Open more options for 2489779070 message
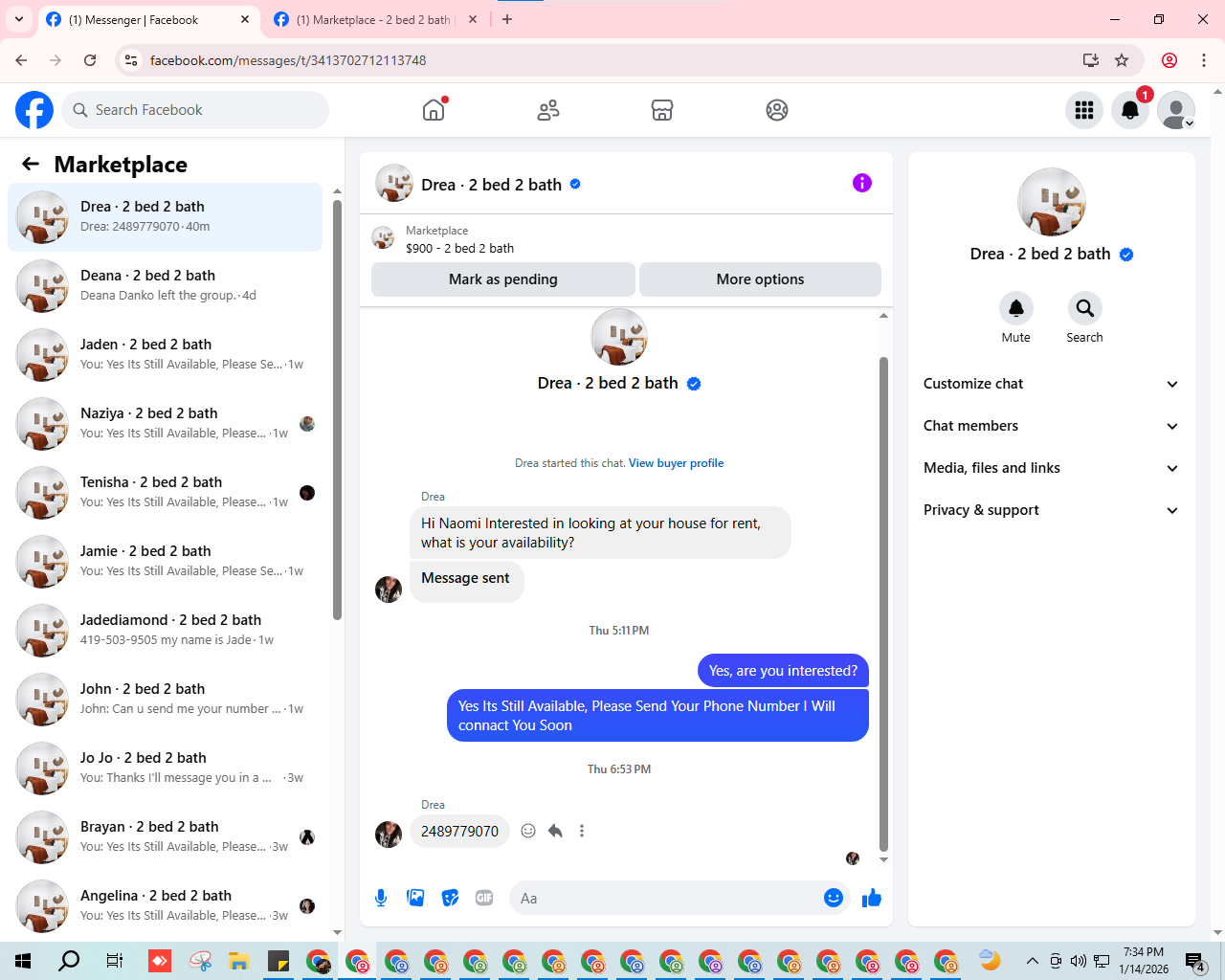Viewport: 1225px width, 980px height. 582,831
